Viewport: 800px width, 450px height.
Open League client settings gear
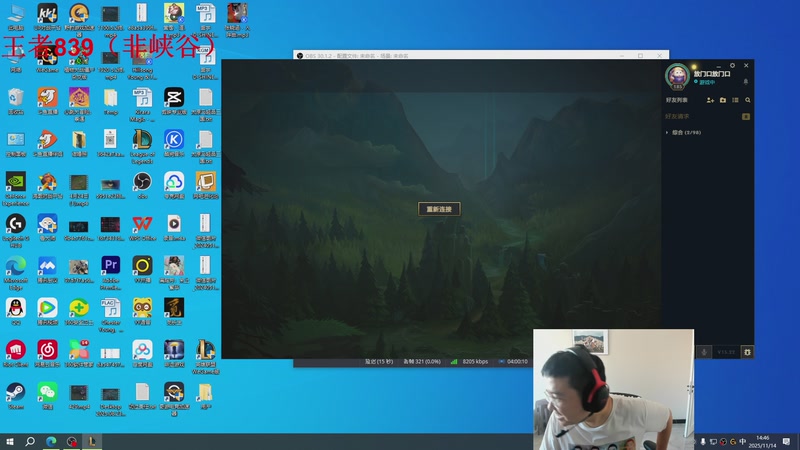pos(732,65)
